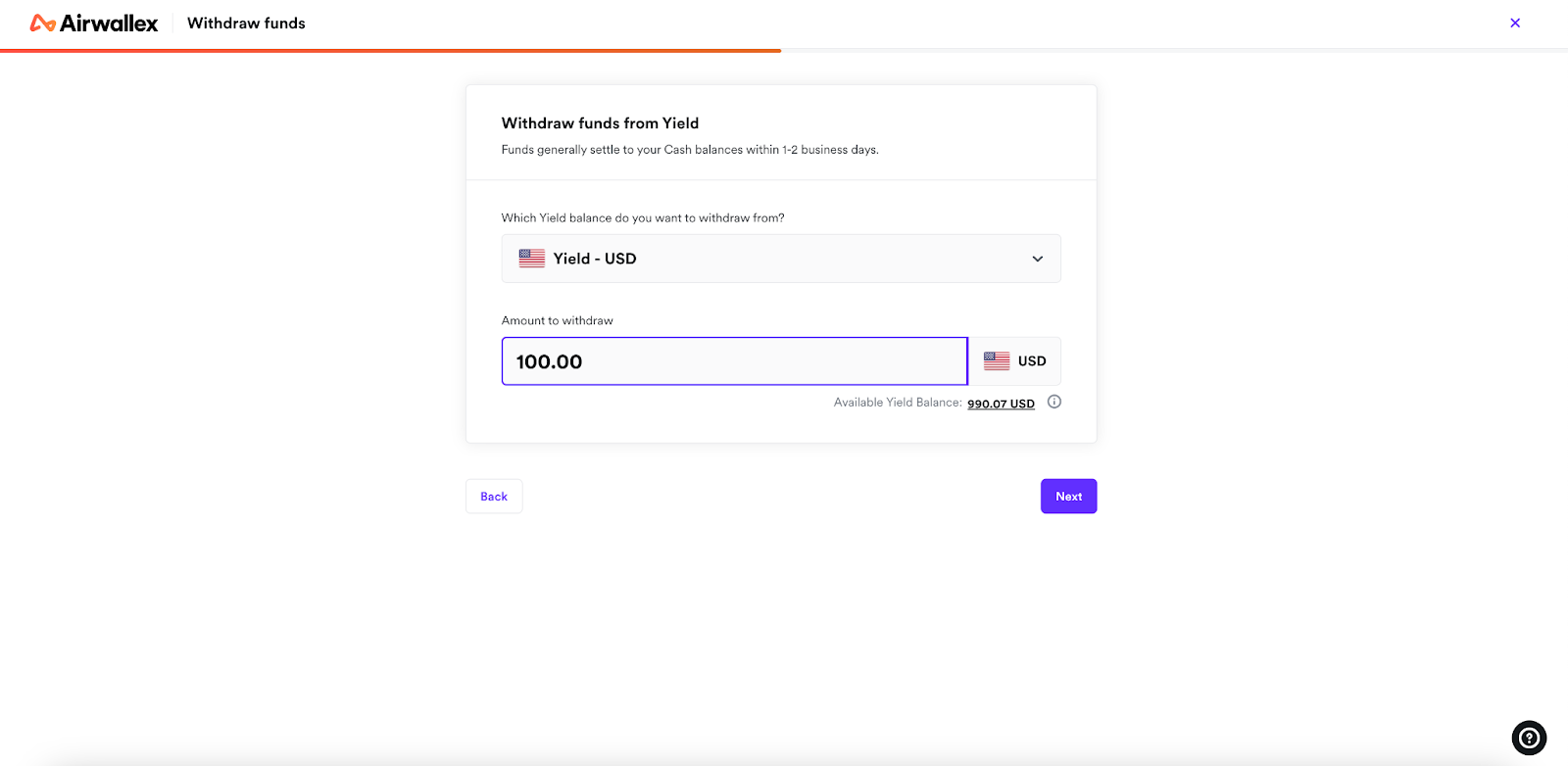Close the Withdraw funds flow with X

(1515, 23)
